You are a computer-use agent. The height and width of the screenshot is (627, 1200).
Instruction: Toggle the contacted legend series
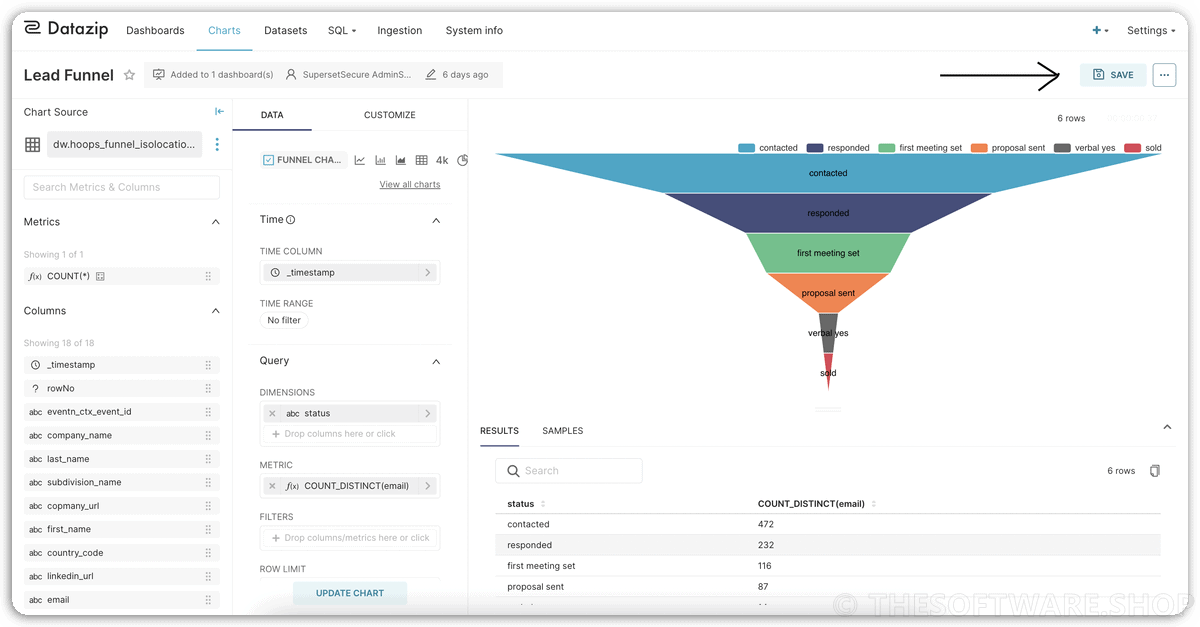pyautogui.click(x=768, y=148)
